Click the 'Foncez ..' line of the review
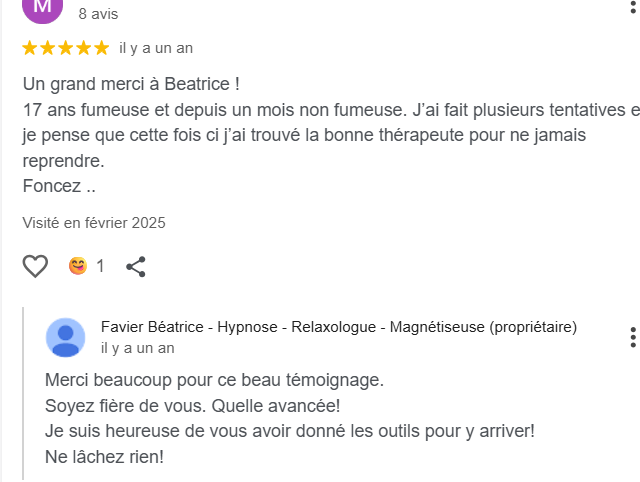This screenshot has width=640, height=482. 58,186
